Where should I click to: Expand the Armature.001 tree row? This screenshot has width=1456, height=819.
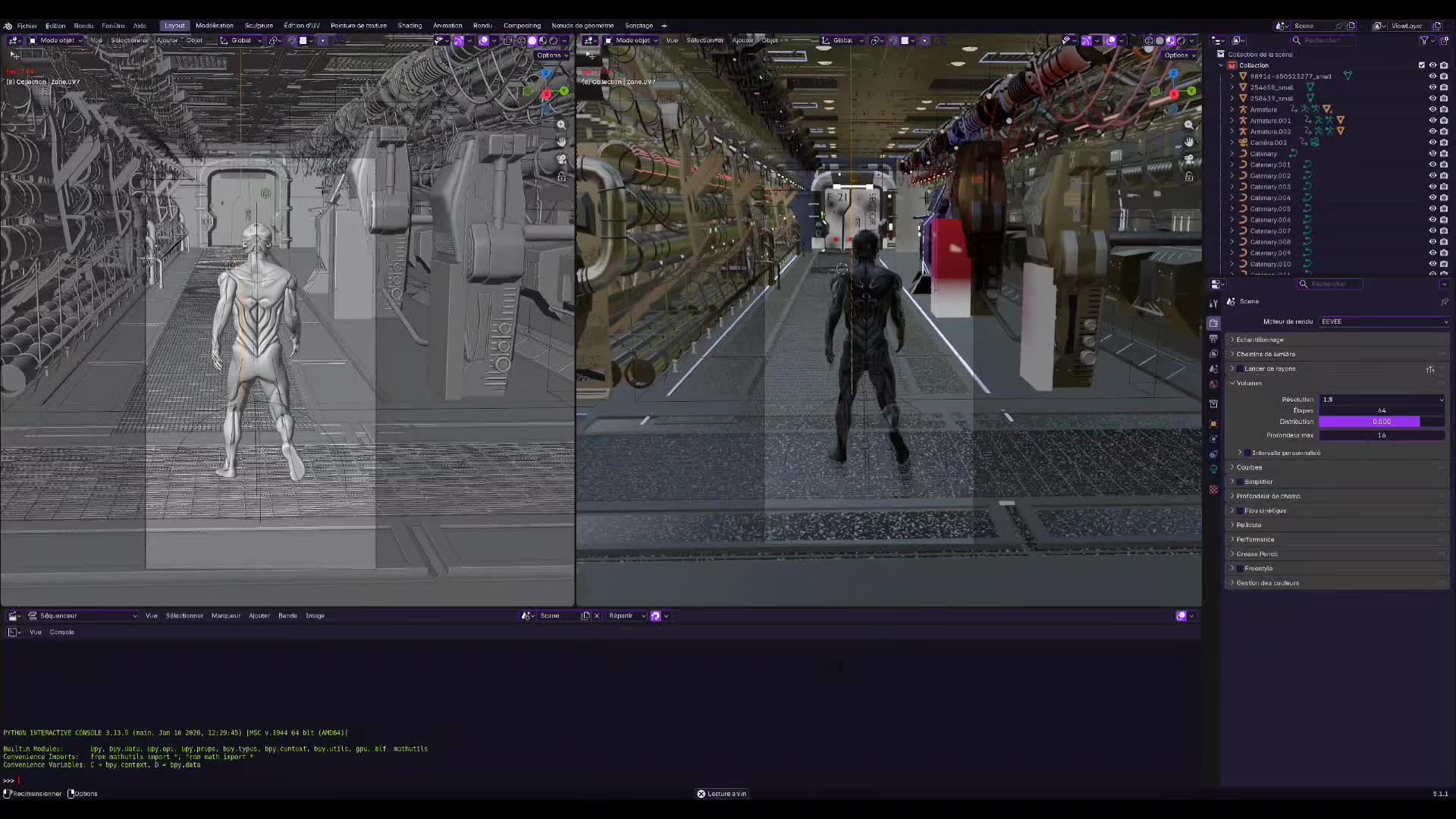pyautogui.click(x=1232, y=121)
